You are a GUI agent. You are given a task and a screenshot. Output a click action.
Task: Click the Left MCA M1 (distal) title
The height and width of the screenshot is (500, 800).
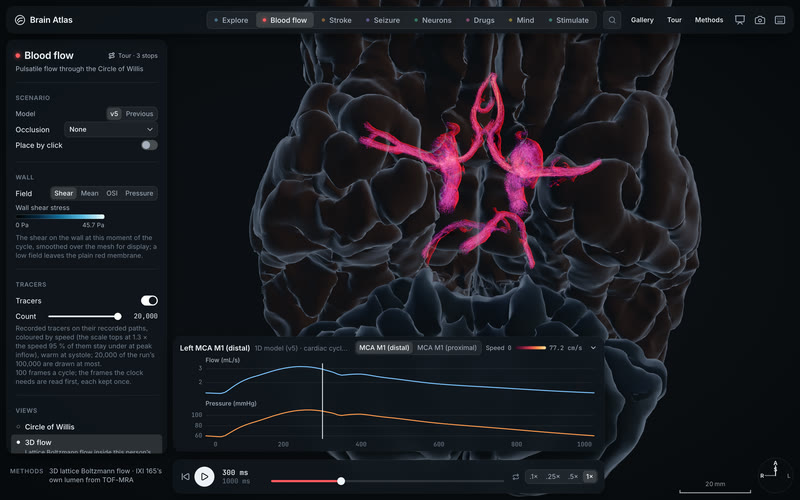tap(215, 348)
